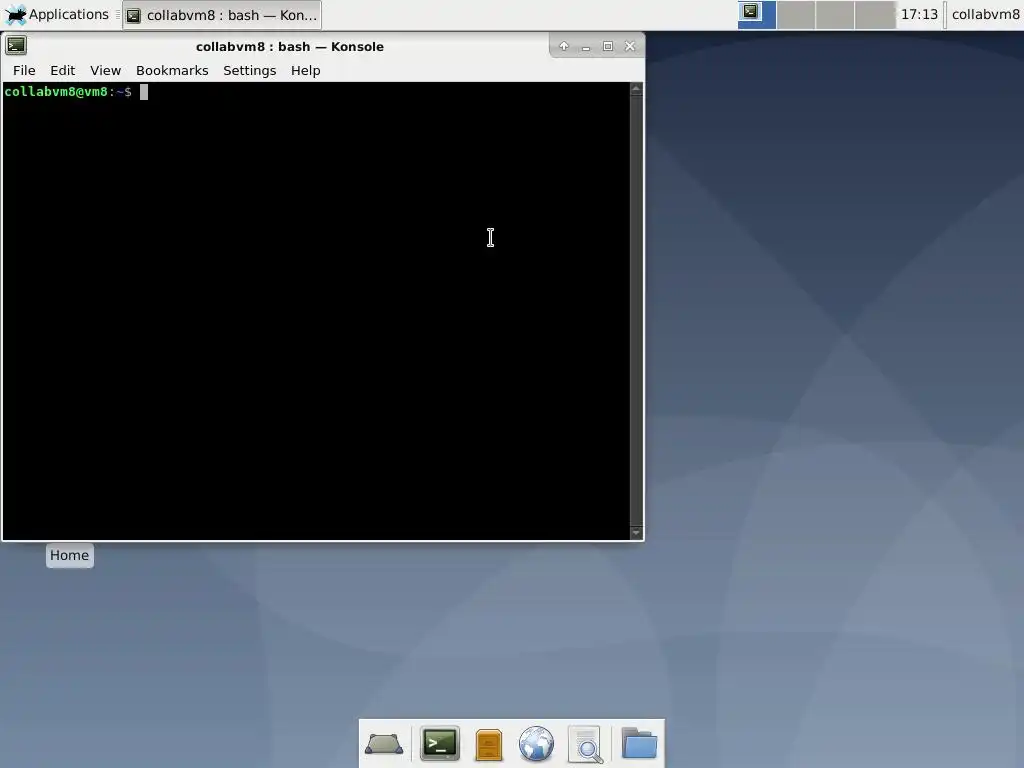The width and height of the screenshot is (1024, 768).
Task: Open the Settings menu in Konsole
Action: tap(249, 71)
